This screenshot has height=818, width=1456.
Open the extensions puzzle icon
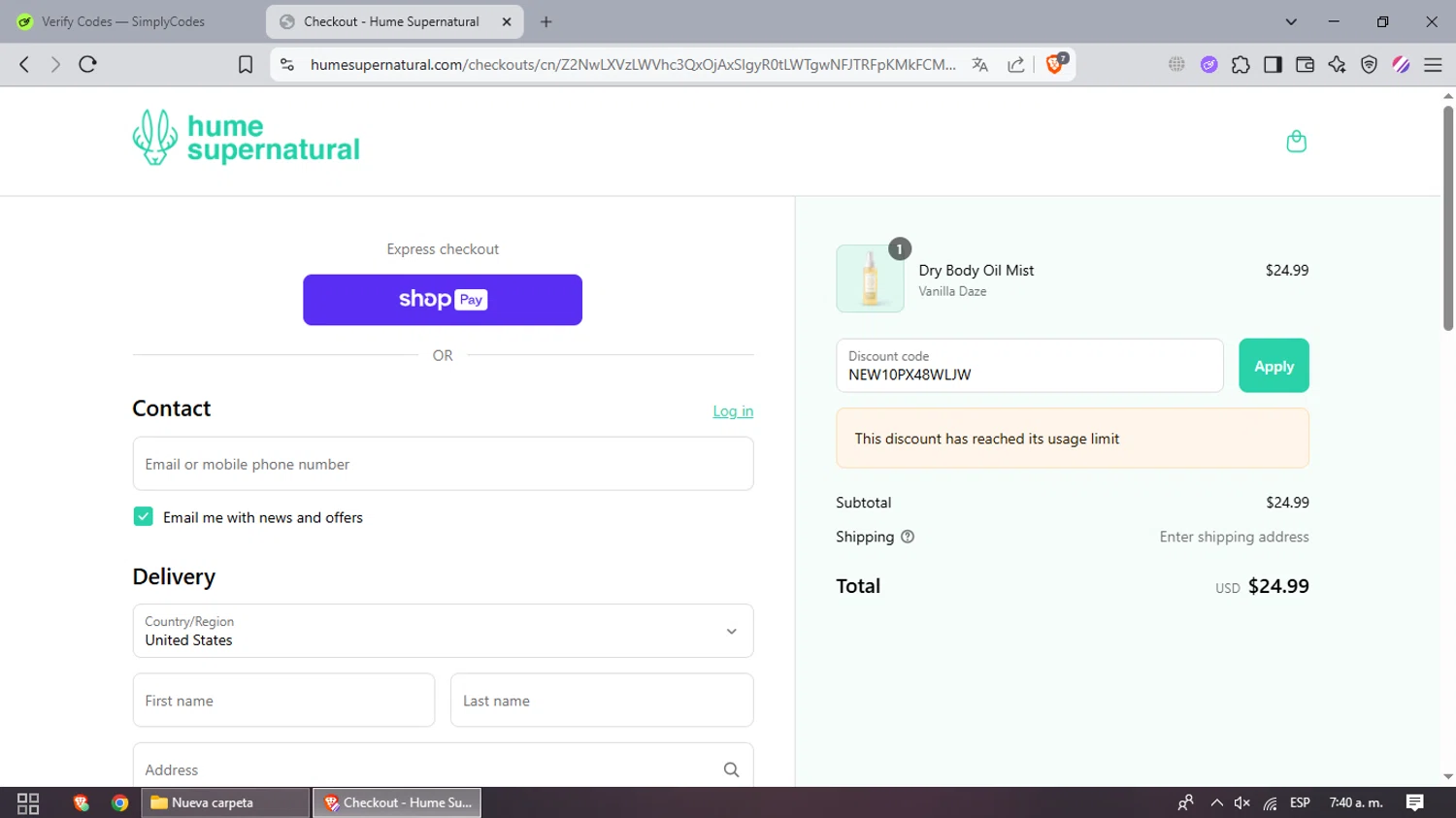tap(1241, 64)
